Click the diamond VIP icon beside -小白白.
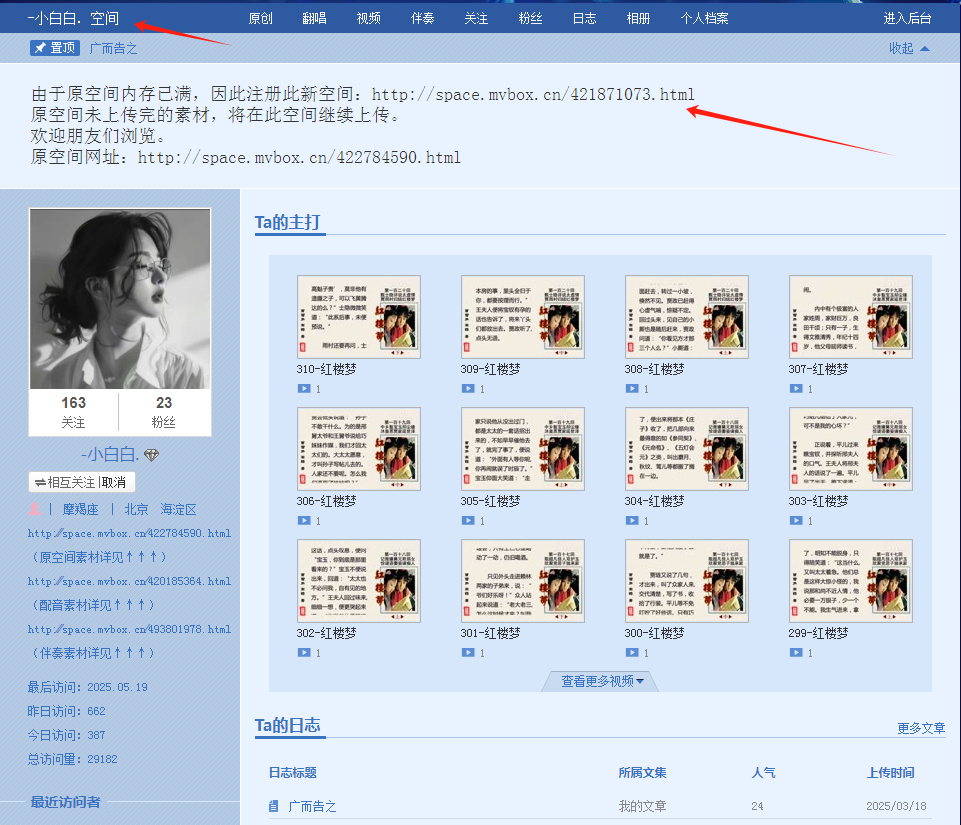This screenshot has height=825, width=961. tap(151, 456)
